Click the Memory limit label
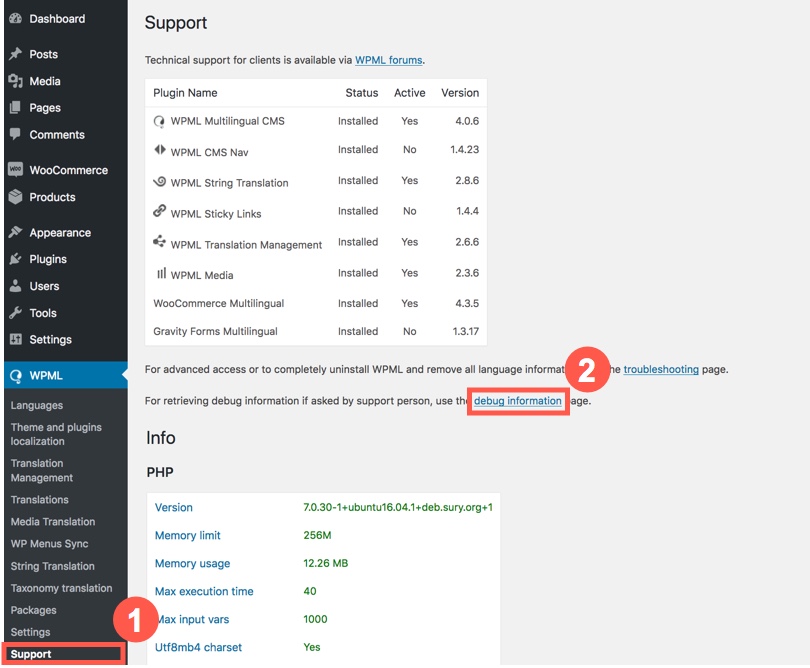Viewport: 810px width, 668px height. 188,535
